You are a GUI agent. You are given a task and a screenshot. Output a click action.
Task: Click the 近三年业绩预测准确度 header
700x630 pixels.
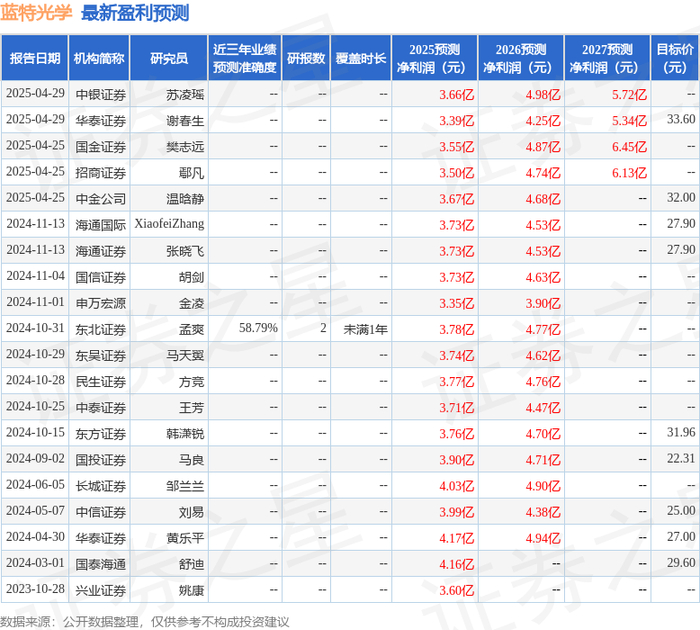coord(245,58)
